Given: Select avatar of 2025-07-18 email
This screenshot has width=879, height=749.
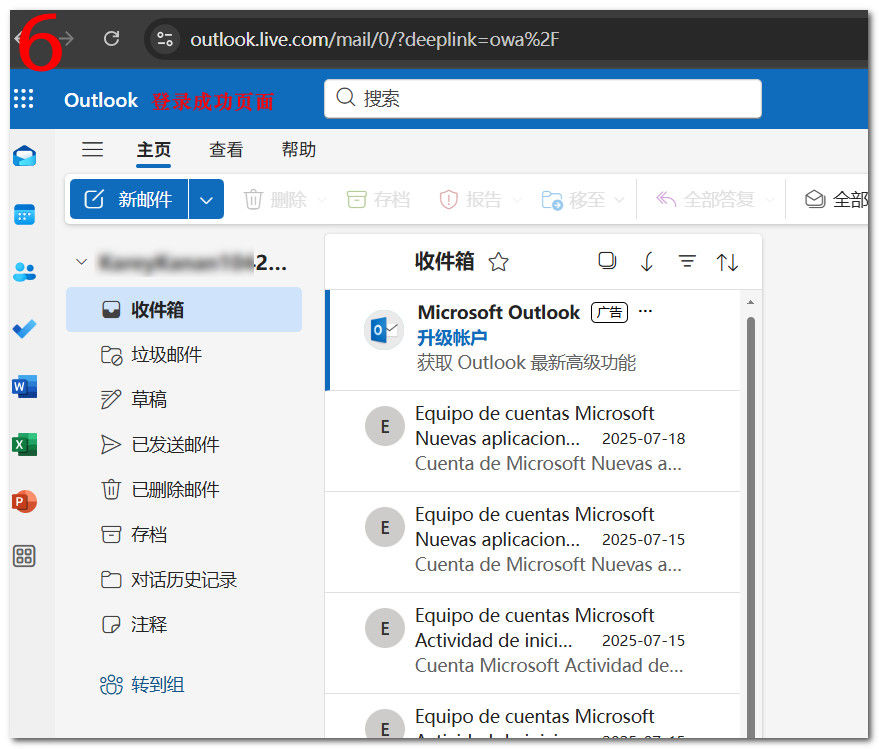Looking at the screenshot, I should click(x=385, y=427).
